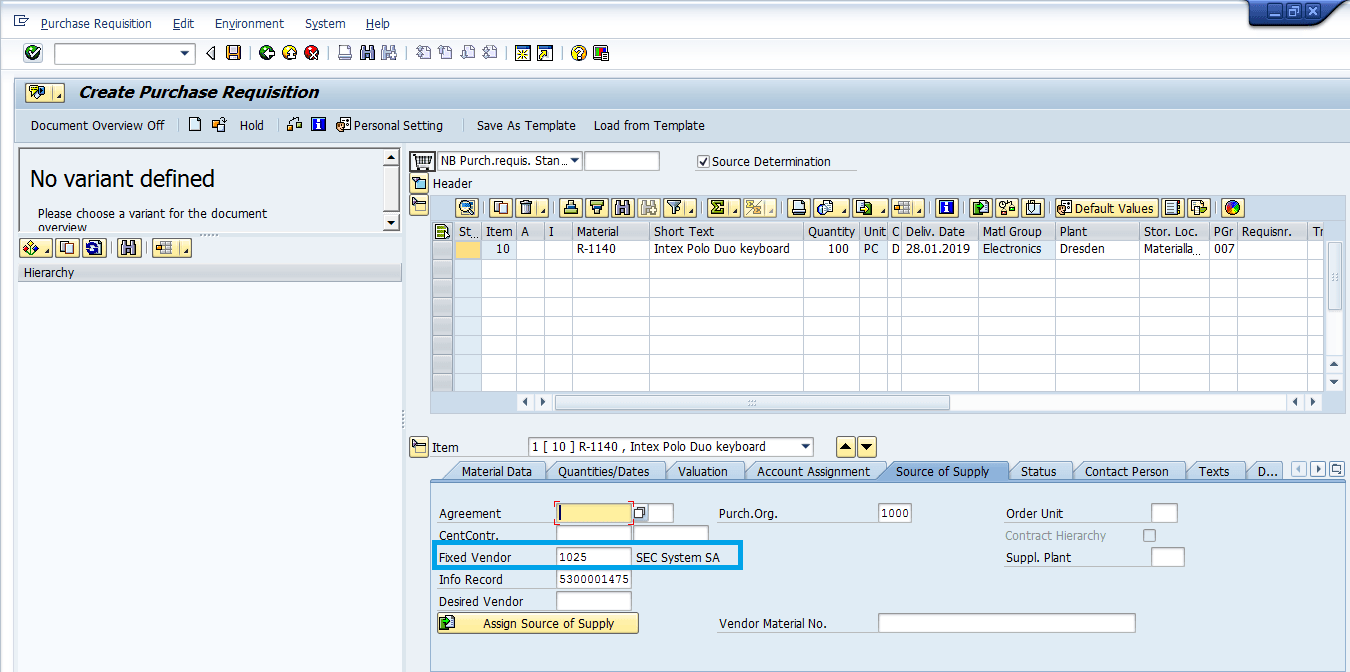Click the item table vertical scrollbar
Viewport: 1350px width, 672px height.
tap(1334, 275)
